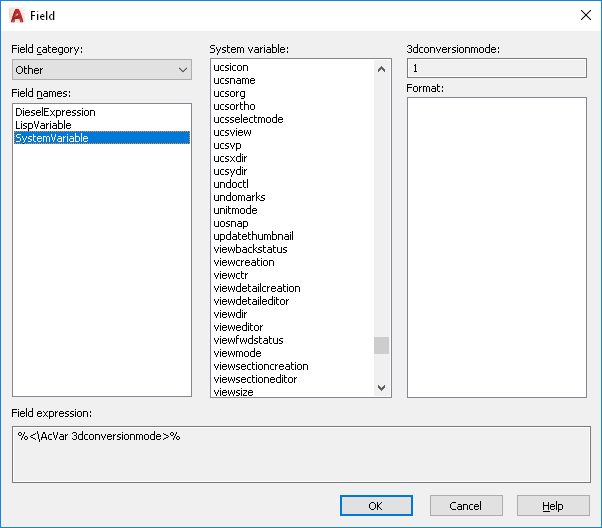Choose ucsicon system variable
Screen dimensions: 602x528
point(231,67)
